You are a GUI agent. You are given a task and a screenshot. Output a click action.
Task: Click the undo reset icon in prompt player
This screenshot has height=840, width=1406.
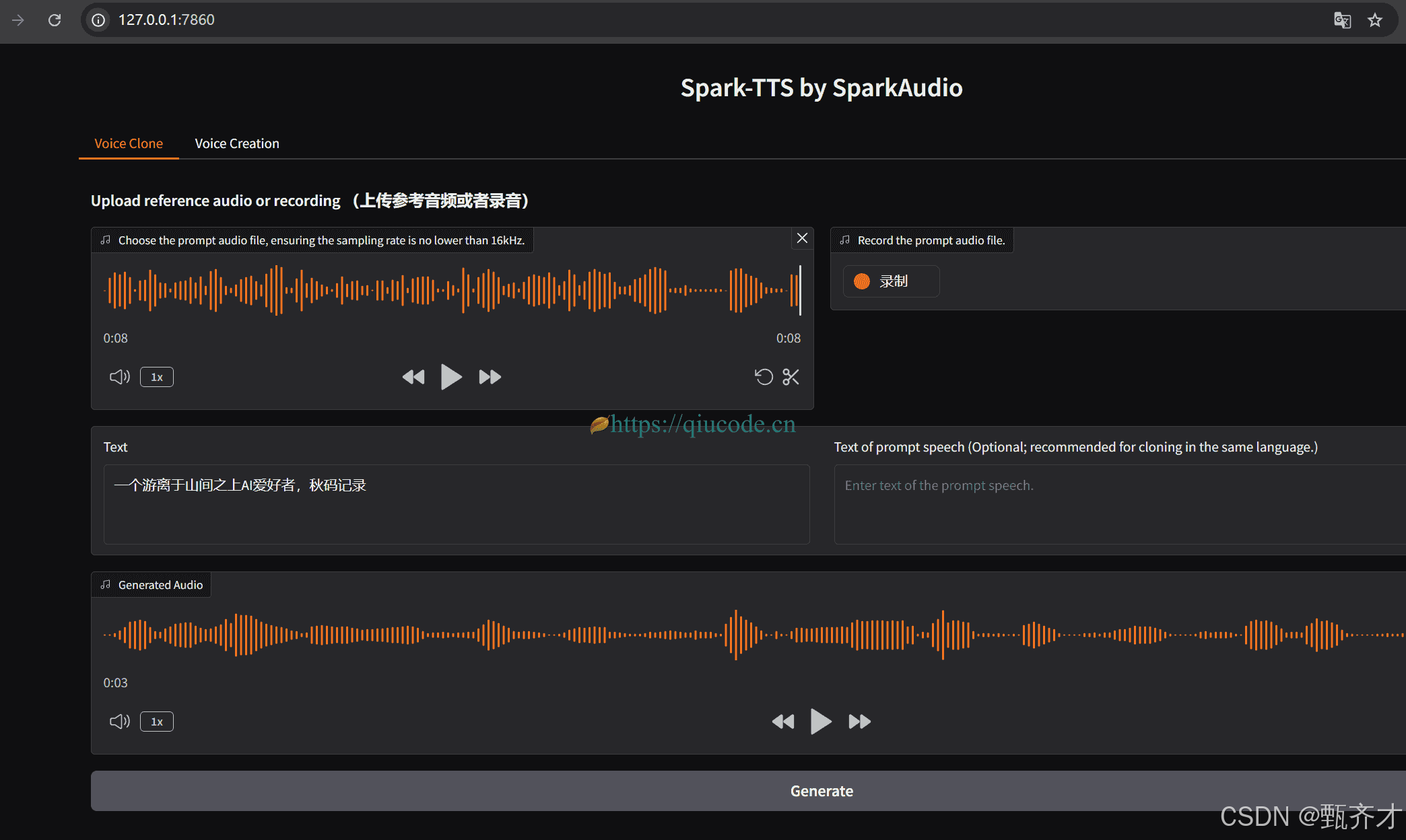point(764,377)
